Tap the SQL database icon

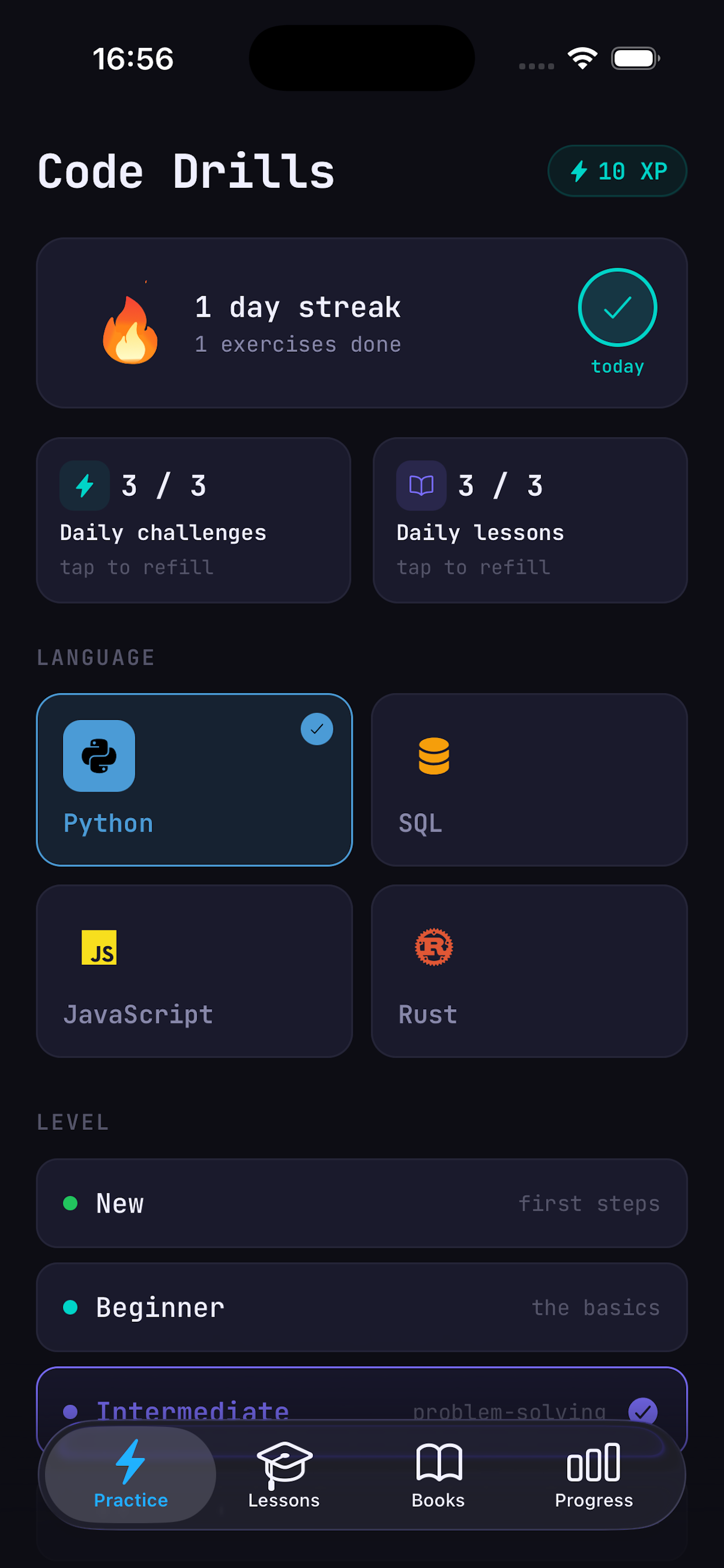434,755
